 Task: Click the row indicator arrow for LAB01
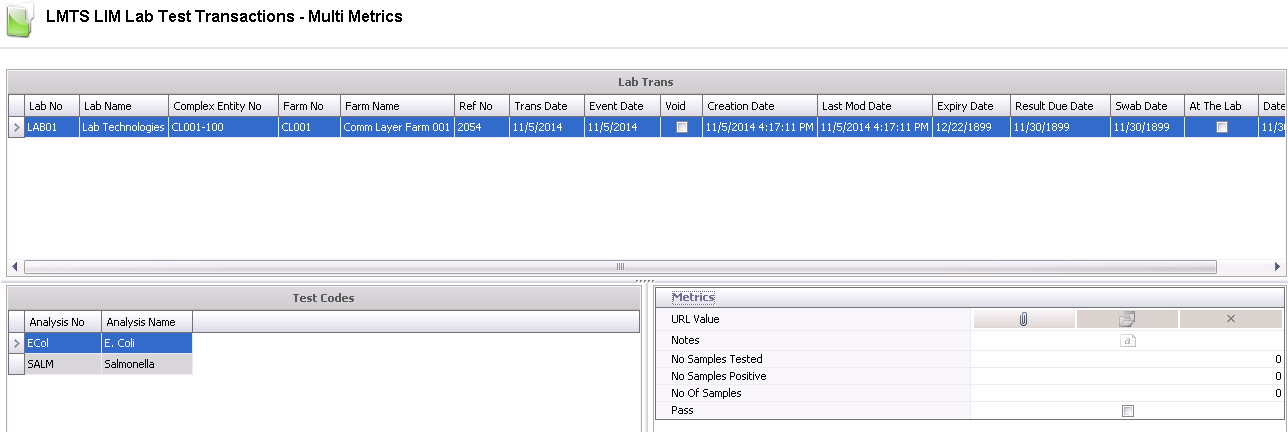[17, 127]
